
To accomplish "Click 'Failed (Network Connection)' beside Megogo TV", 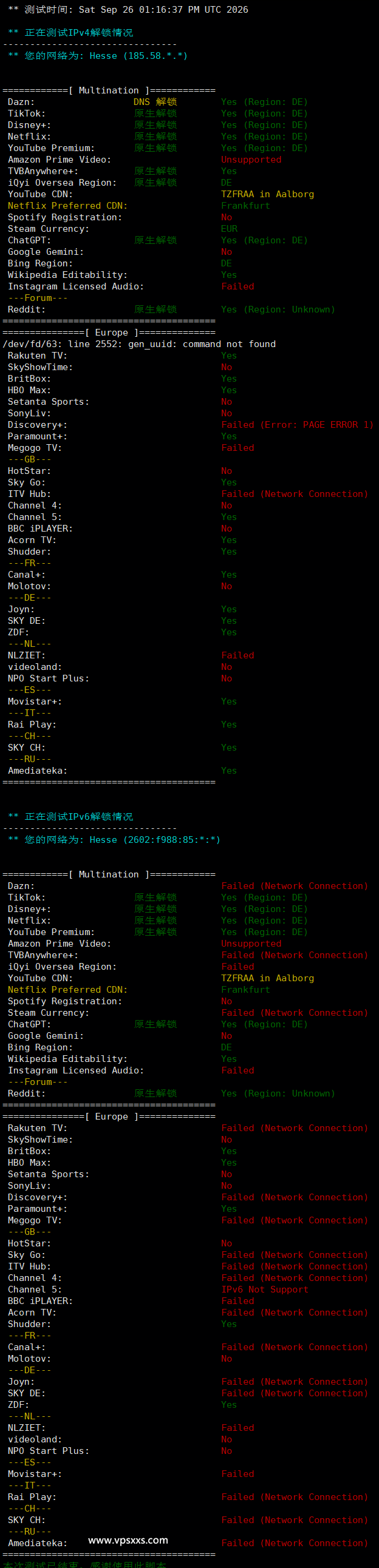I will tap(295, 1220).
